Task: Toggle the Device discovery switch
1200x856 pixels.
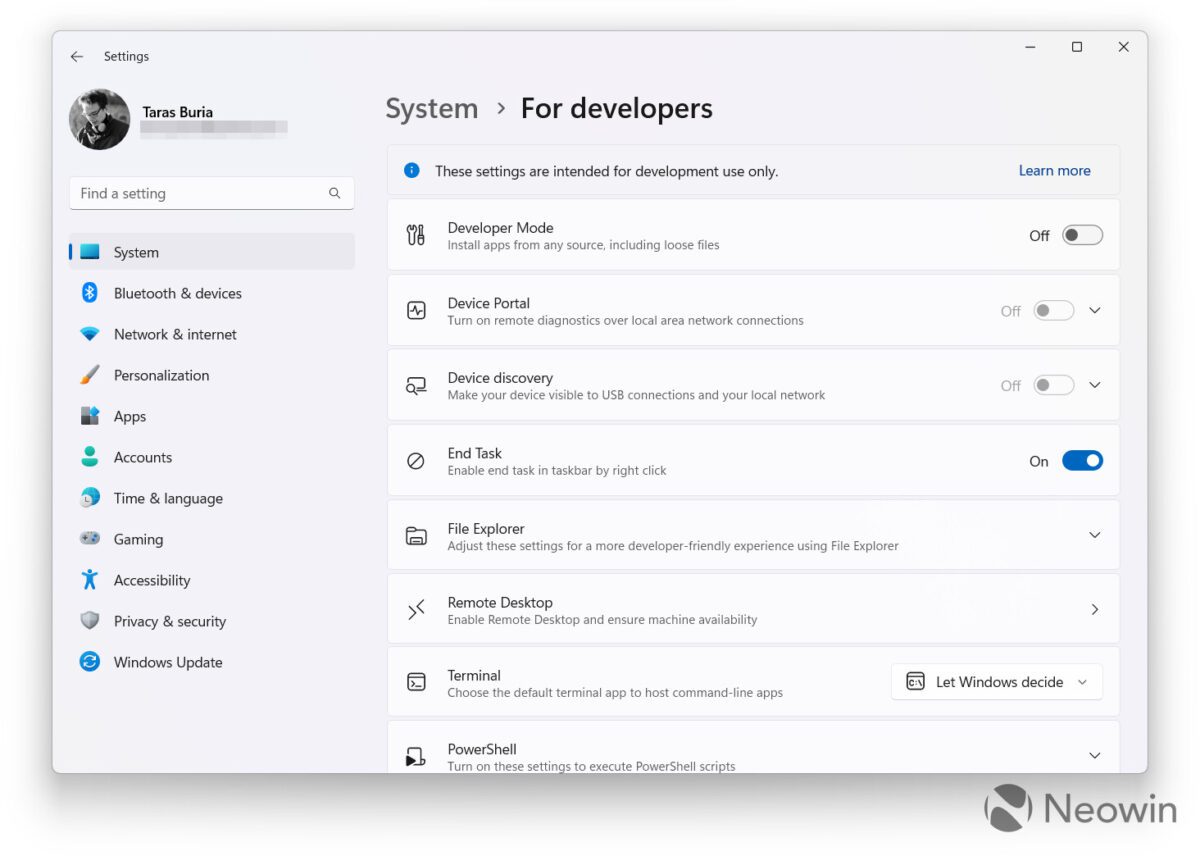Action: pyautogui.click(x=1054, y=385)
